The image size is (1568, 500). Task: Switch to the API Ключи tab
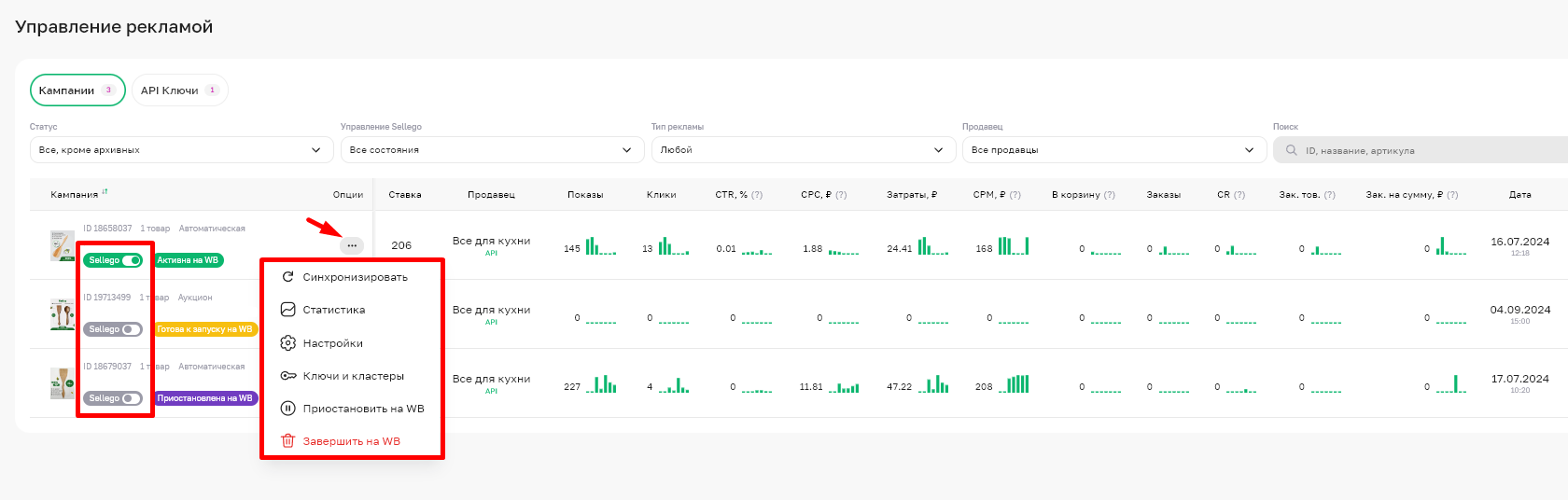coord(179,90)
